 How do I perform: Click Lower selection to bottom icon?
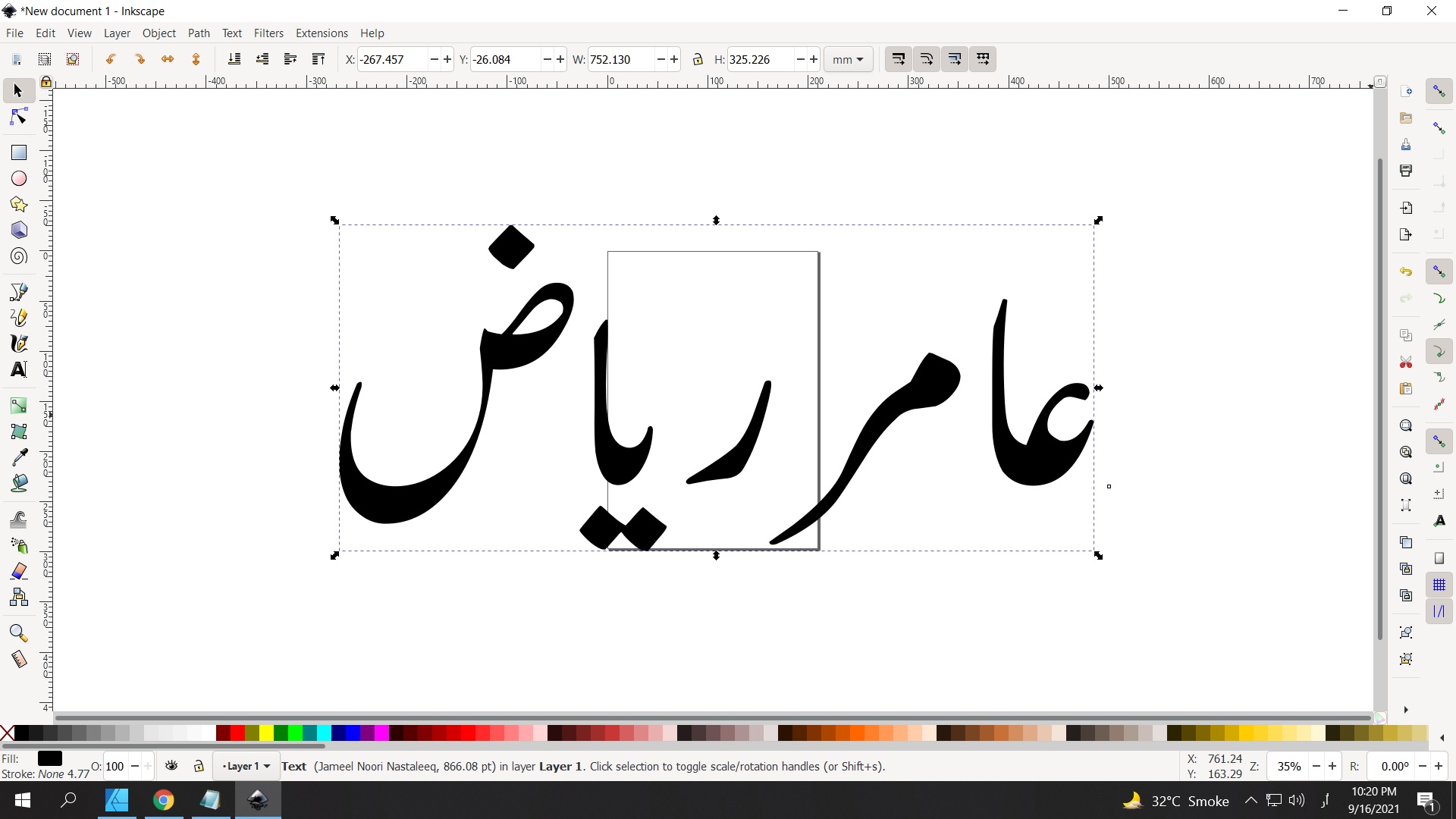(234, 59)
